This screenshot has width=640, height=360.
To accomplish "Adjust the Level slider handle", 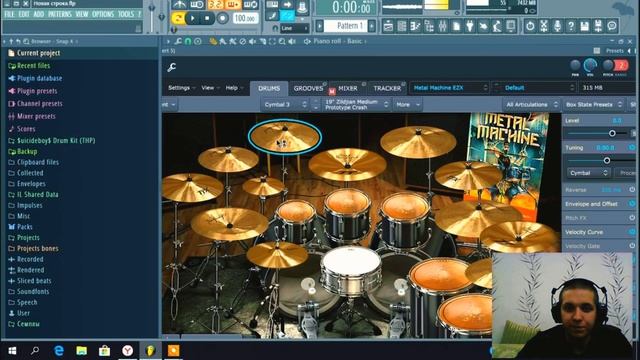I will [x=612, y=133].
